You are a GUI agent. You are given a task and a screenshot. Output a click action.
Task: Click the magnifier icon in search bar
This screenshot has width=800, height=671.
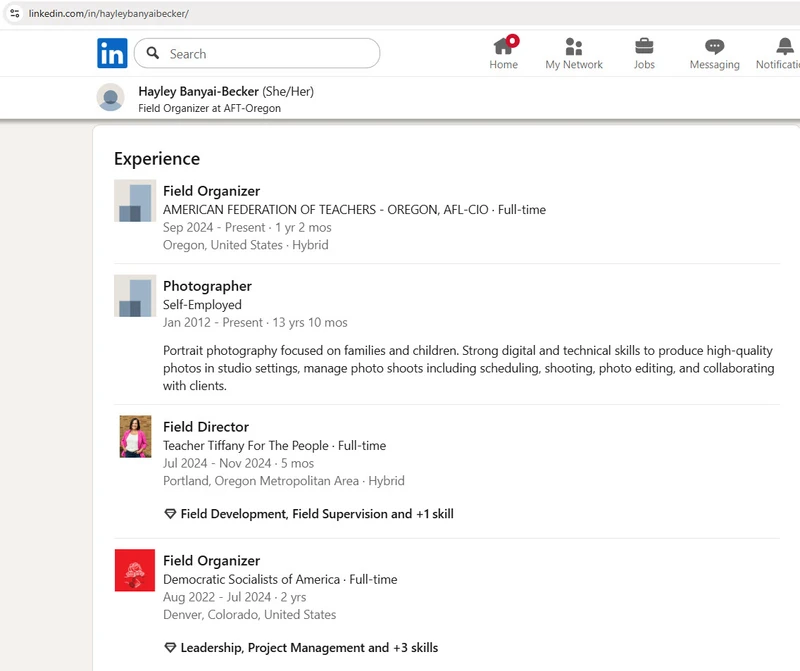pos(153,53)
